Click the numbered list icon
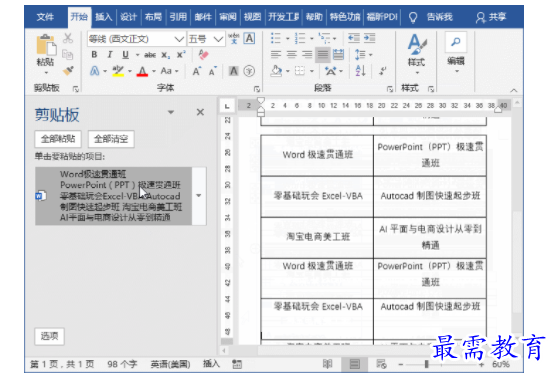 [x=300, y=38]
